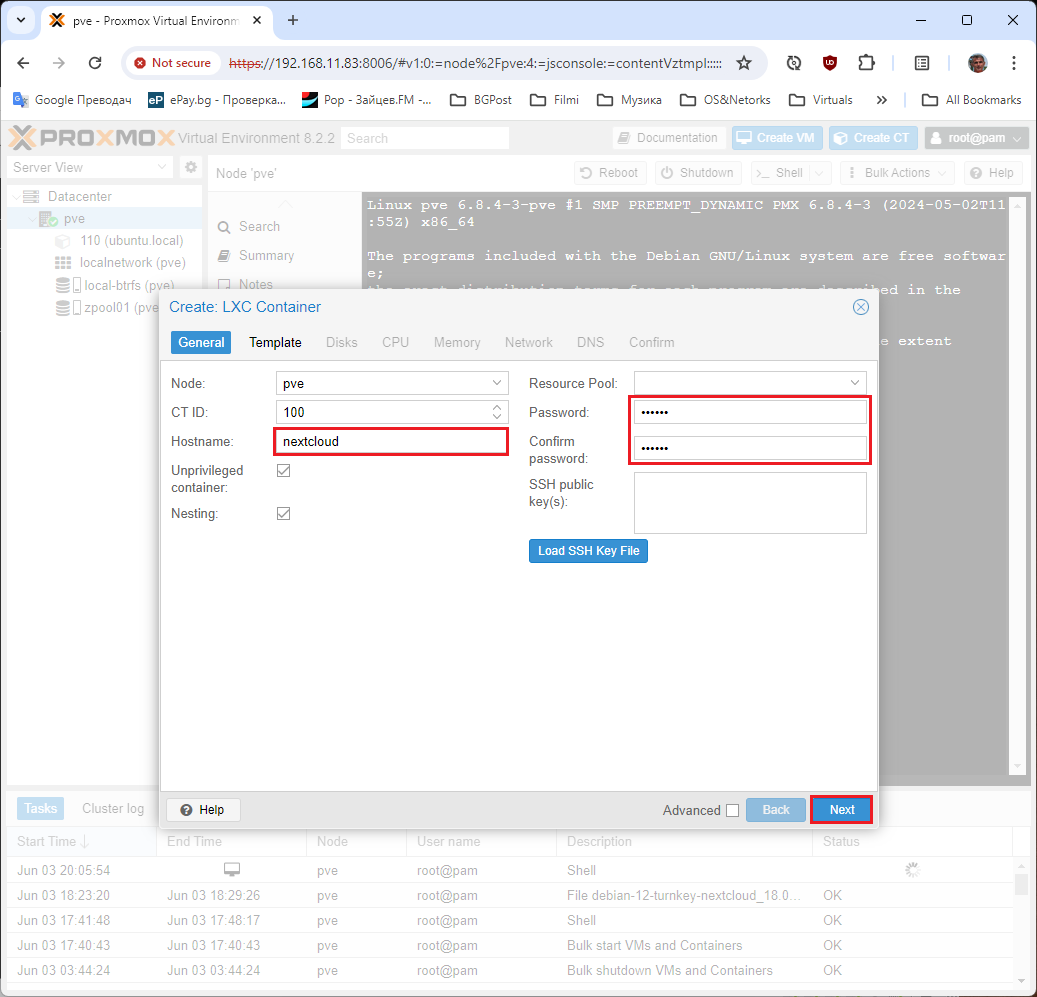Click the node Help button
This screenshot has height=997, width=1037.
pos(992,173)
